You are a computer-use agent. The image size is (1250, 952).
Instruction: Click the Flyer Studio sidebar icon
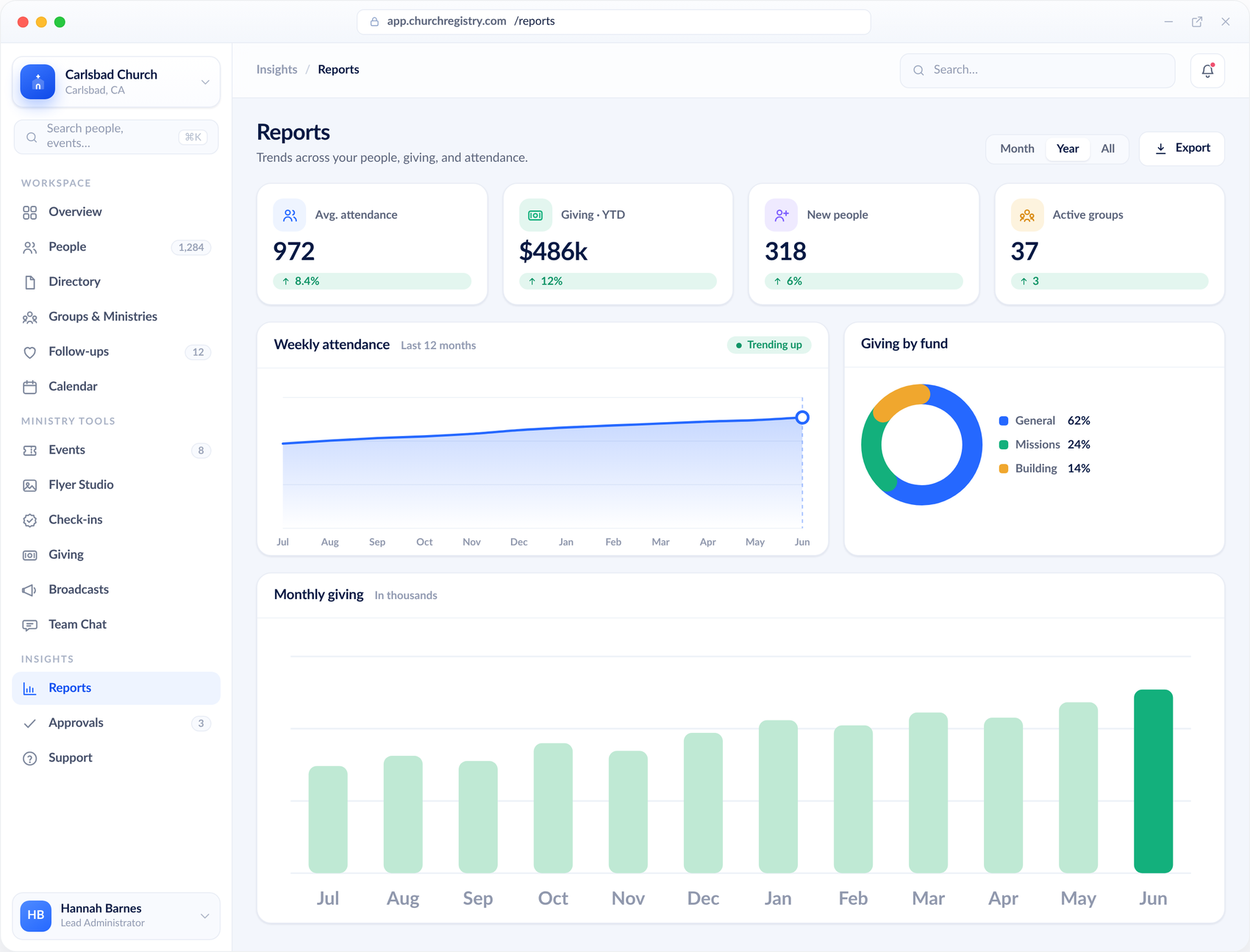(x=29, y=485)
